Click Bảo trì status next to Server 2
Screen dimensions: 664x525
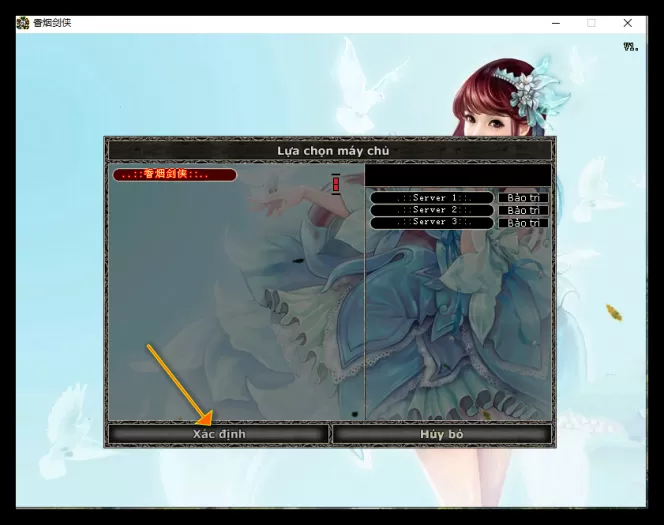(523, 210)
